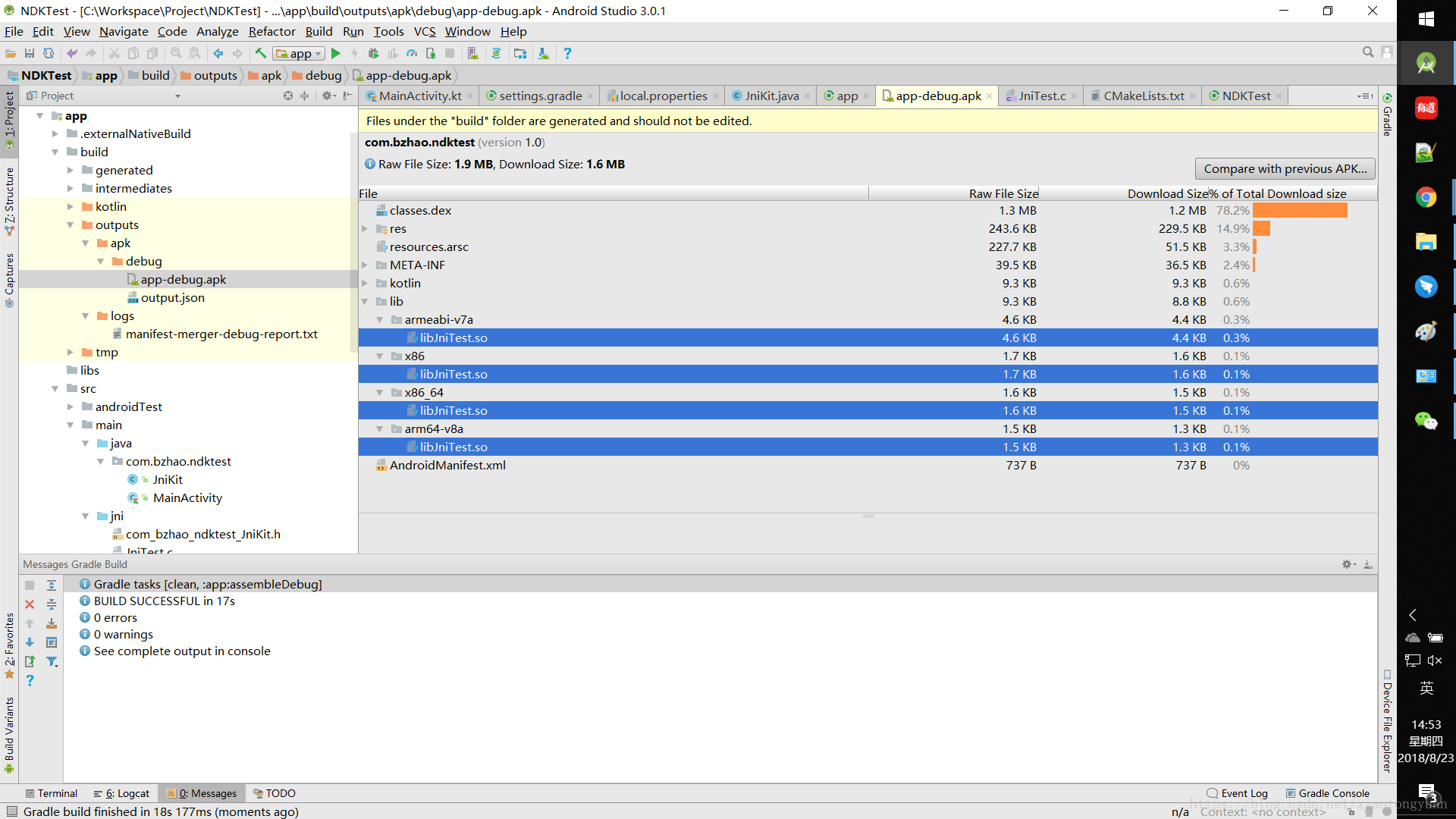
Task: Expand the .externalNativeBuild folder
Action: coord(55,134)
